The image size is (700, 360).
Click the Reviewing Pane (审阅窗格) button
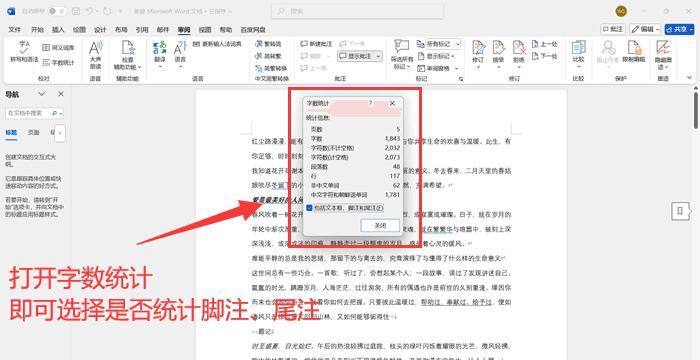(438, 68)
